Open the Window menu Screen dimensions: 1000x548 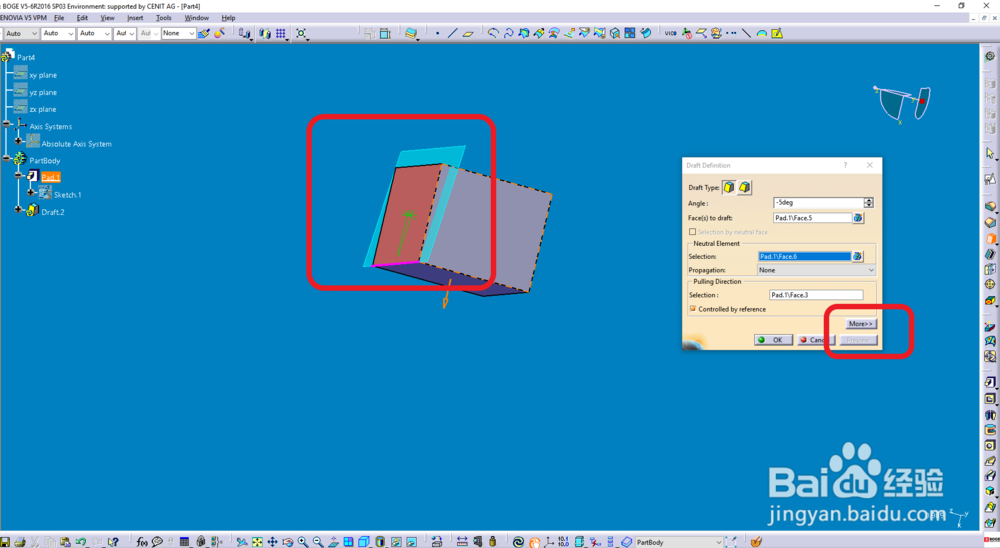(196, 18)
